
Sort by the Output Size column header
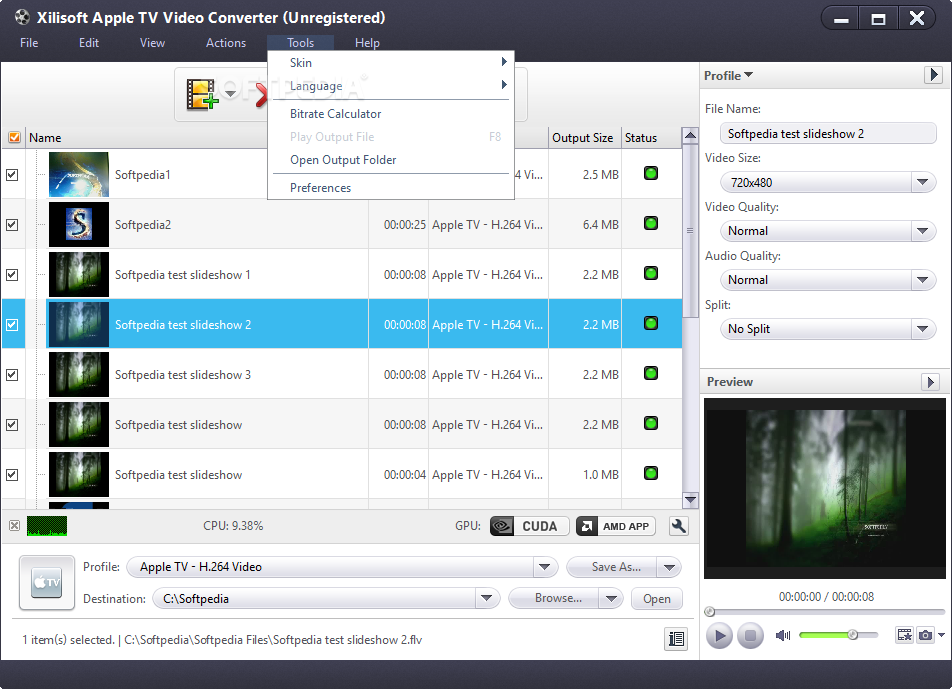pyautogui.click(x=585, y=138)
